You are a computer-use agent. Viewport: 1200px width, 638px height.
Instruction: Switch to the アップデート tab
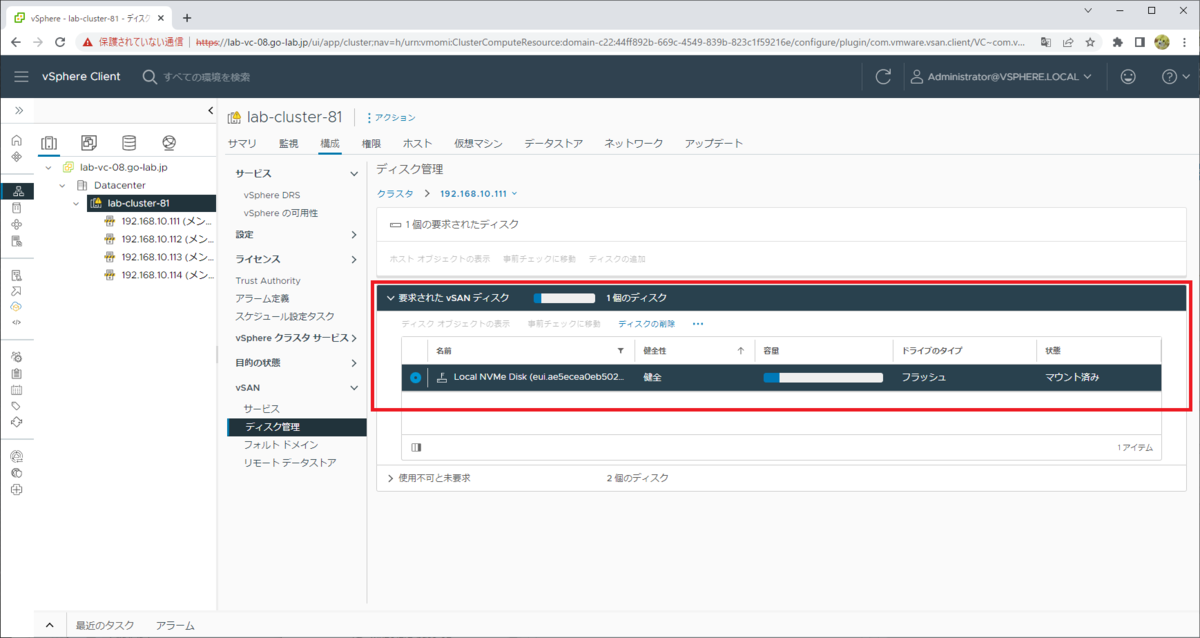714,144
